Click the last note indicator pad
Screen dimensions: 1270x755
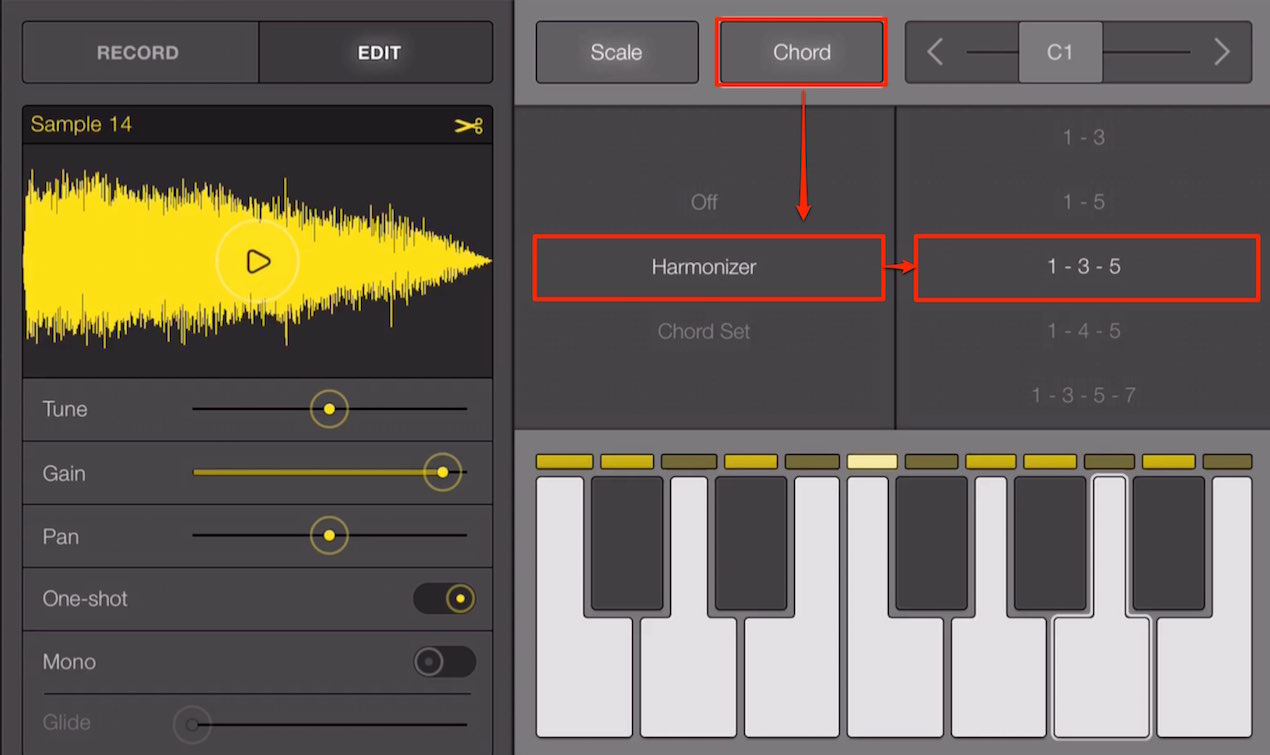(1227, 462)
